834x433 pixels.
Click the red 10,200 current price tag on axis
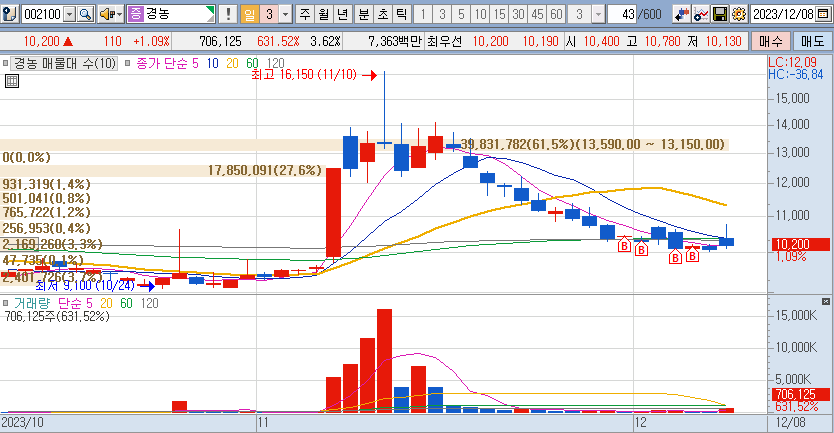800,244
